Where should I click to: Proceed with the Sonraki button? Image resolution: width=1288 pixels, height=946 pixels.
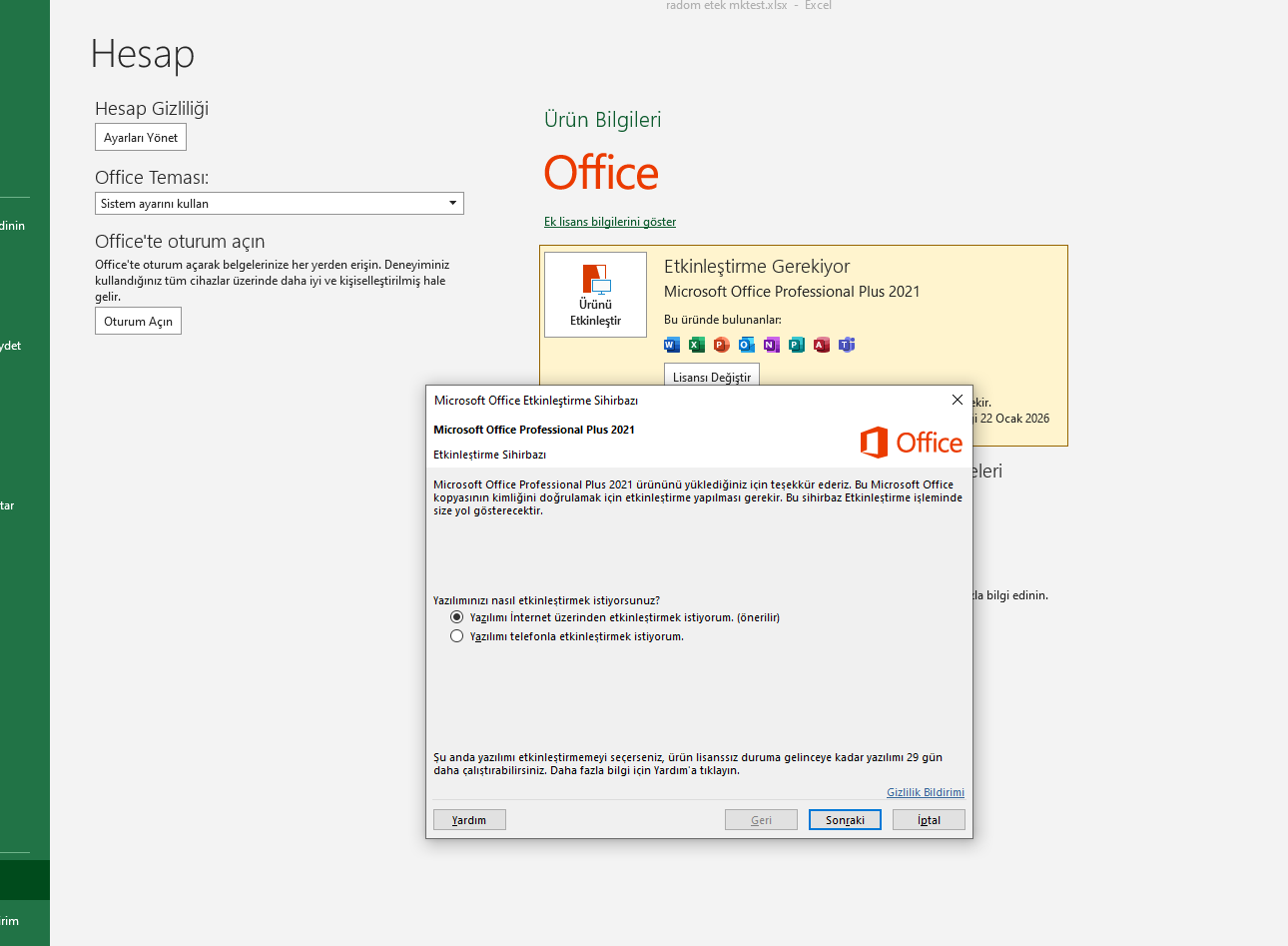click(845, 820)
